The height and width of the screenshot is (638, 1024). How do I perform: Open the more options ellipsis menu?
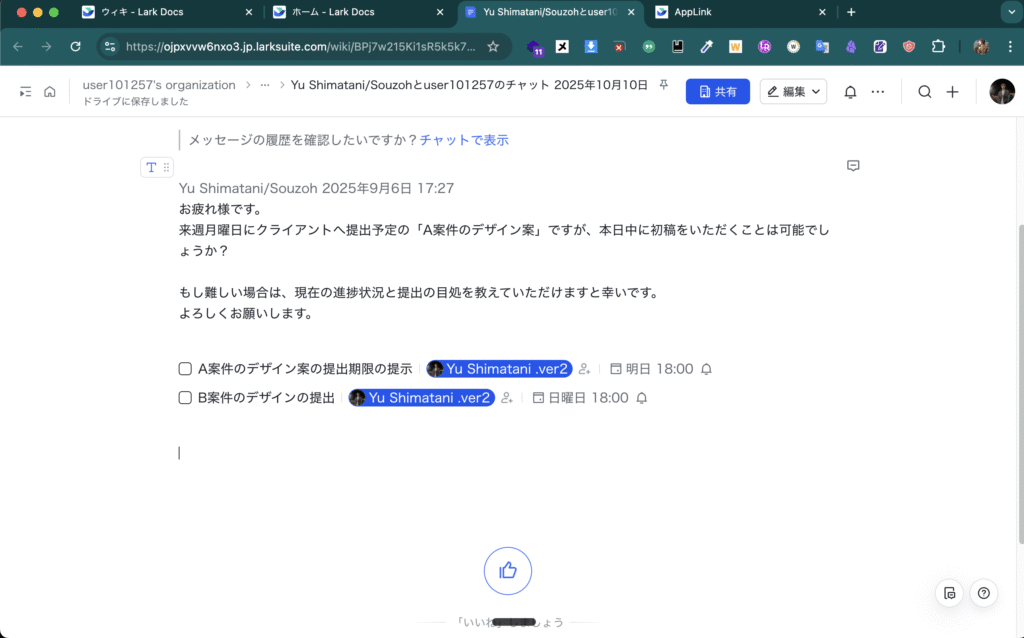[x=878, y=92]
